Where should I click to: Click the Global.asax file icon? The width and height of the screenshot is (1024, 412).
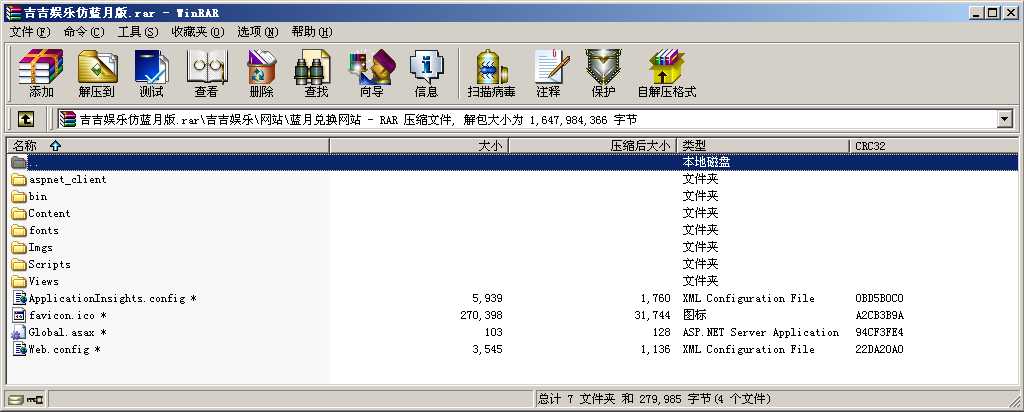19,332
